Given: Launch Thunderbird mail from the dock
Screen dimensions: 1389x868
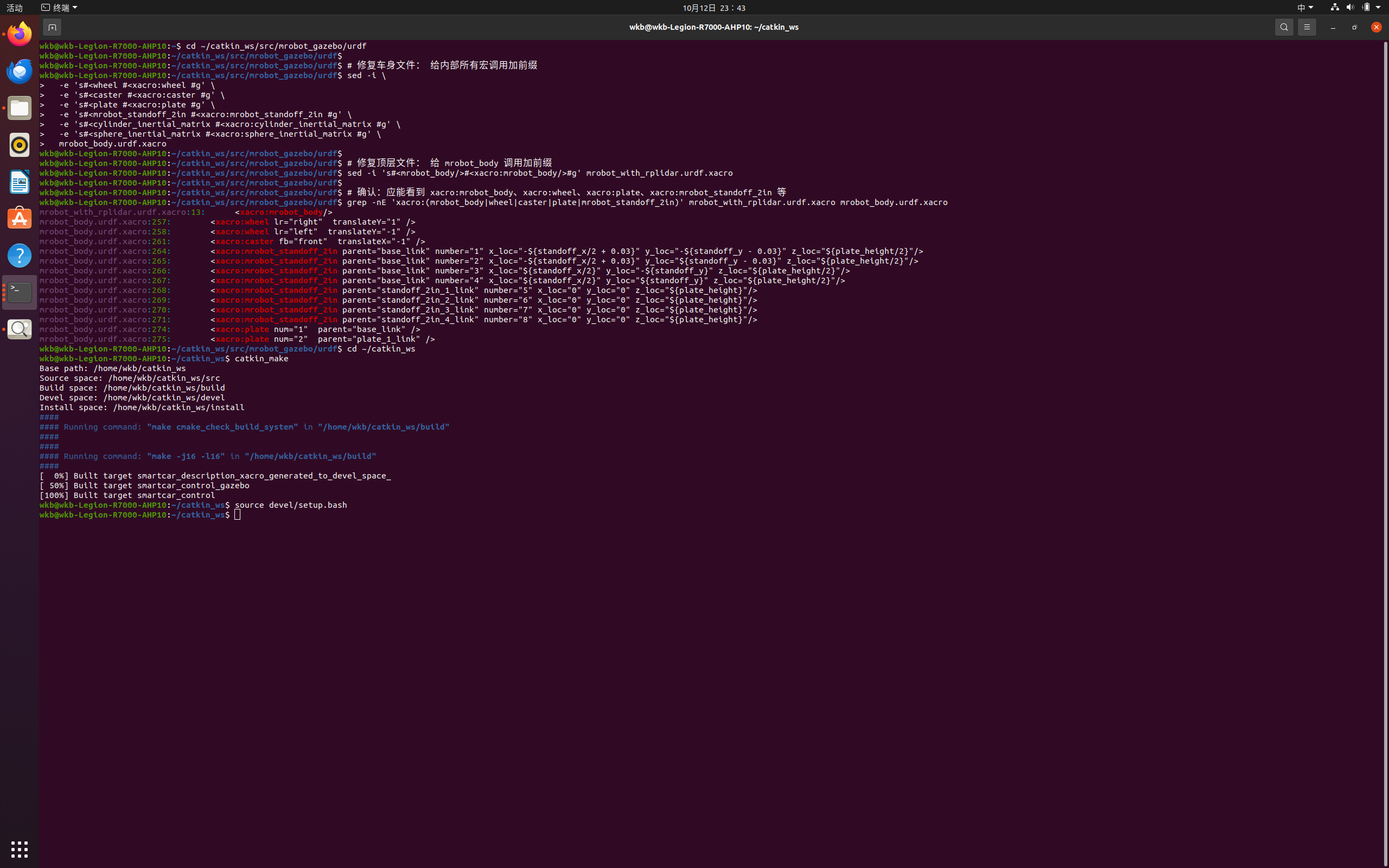Looking at the screenshot, I should [x=20, y=71].
